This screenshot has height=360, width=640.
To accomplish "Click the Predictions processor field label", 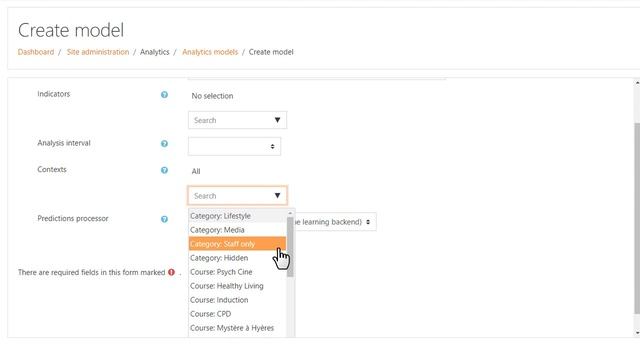I will pyautogui.click(x=73, y=218).
